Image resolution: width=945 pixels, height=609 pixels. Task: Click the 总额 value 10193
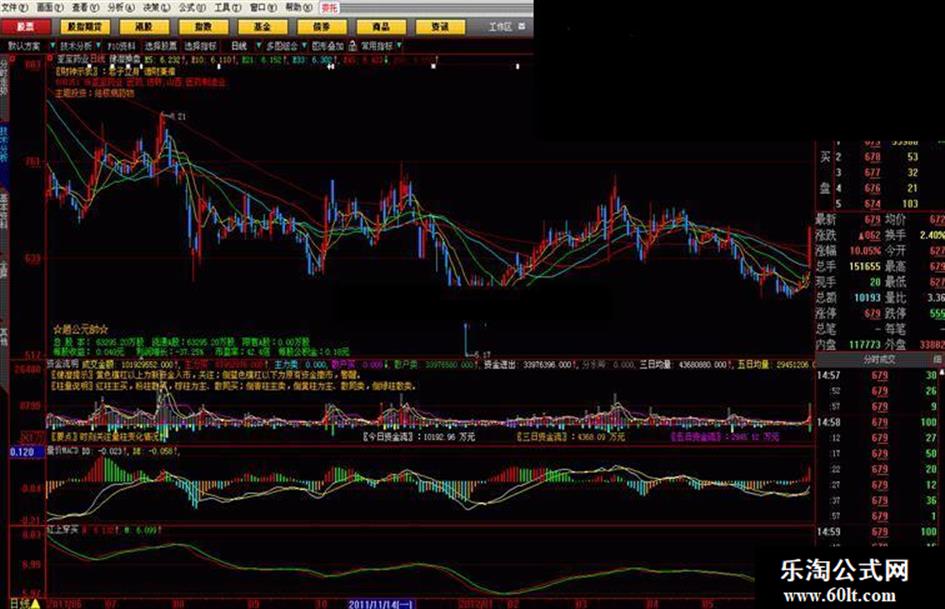tap(867, 297)
